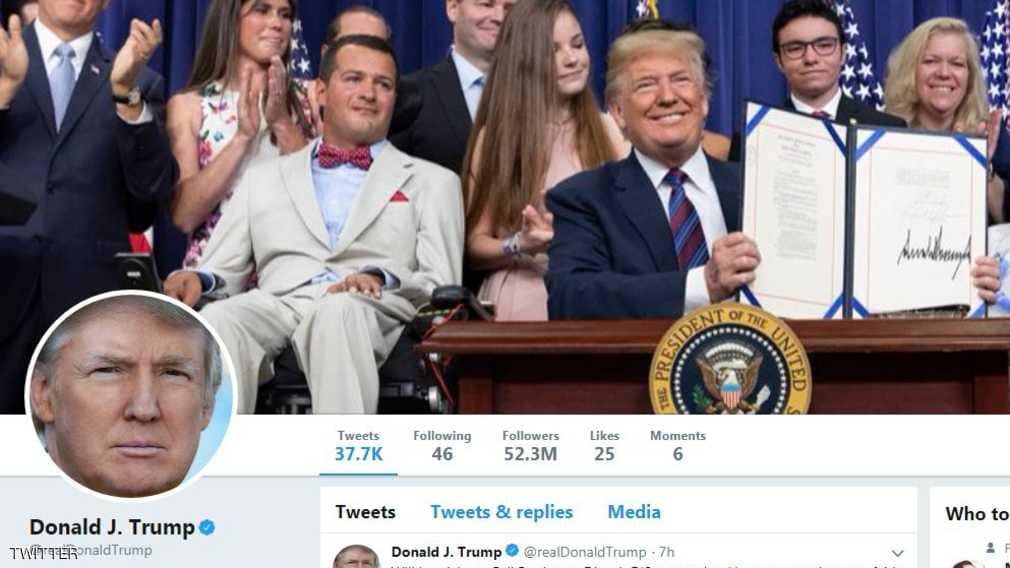Click the small avatar on the first tweet

coord(356,557)
